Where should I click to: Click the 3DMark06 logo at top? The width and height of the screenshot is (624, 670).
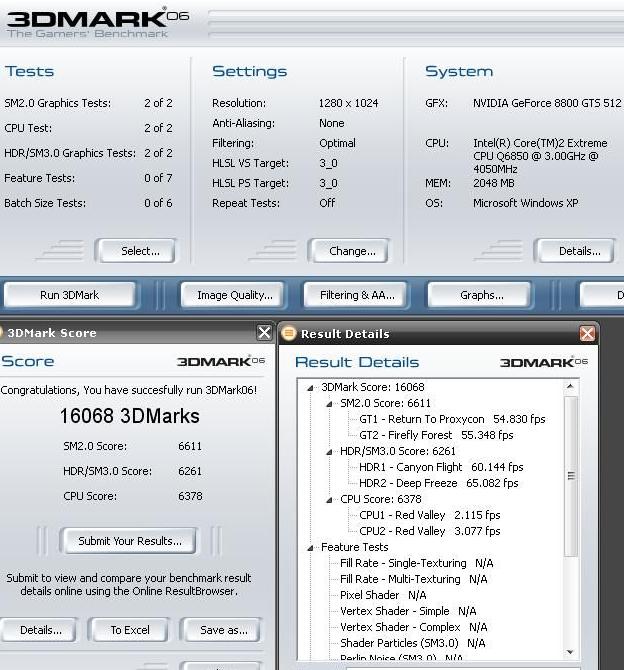(x=97, y=22)
